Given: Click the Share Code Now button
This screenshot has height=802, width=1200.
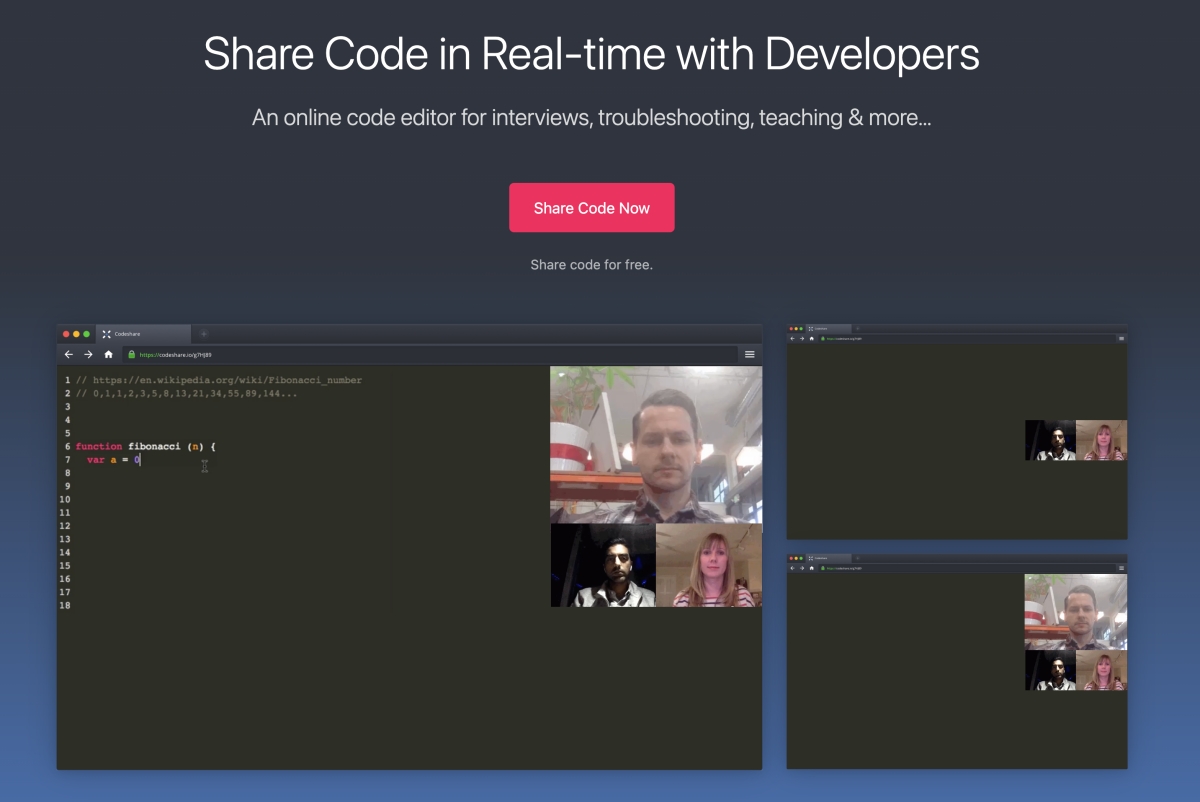Looking at the screenshot, I should 591,208.
